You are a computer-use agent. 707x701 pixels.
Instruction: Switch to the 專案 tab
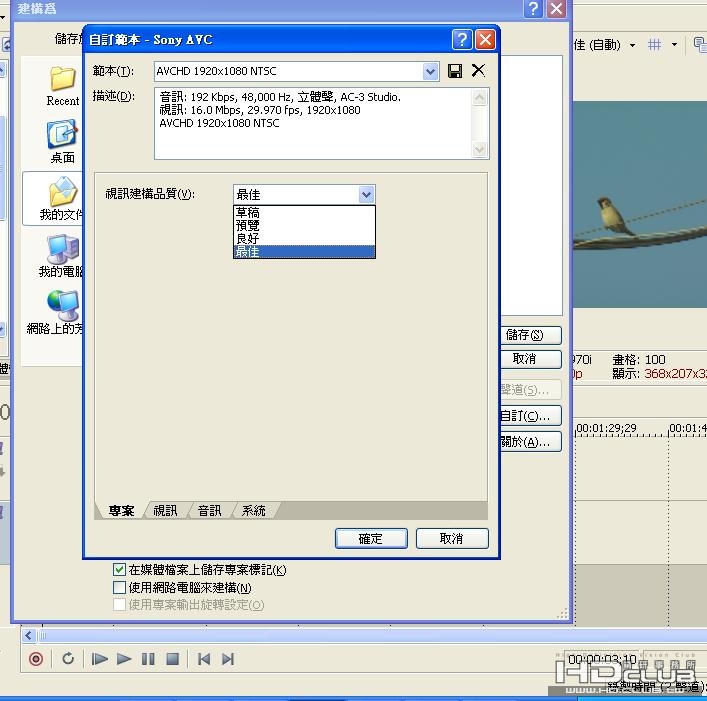pos(121,510)
